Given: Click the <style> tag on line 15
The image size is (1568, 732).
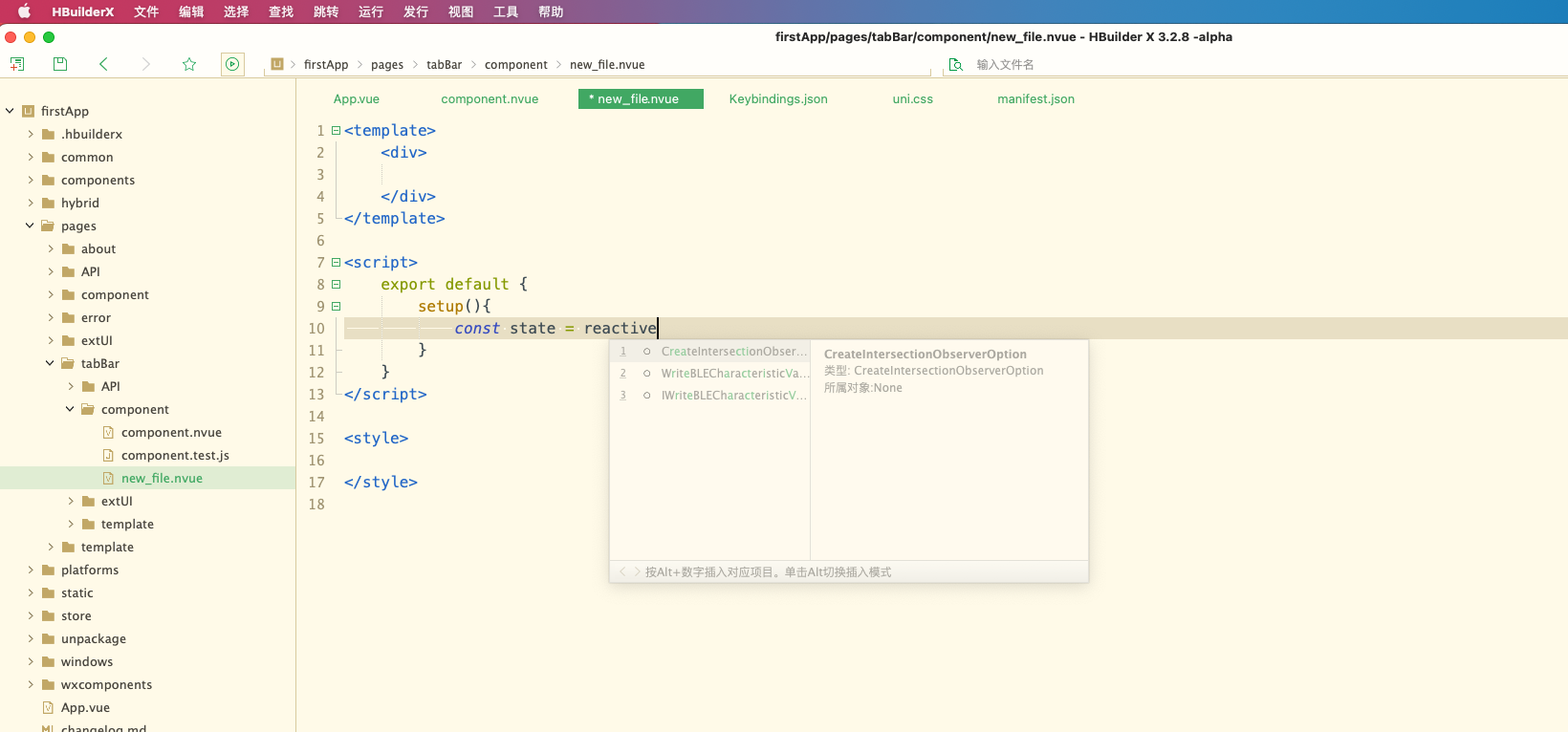Looking at the screenshot, I should coord(376,438).
